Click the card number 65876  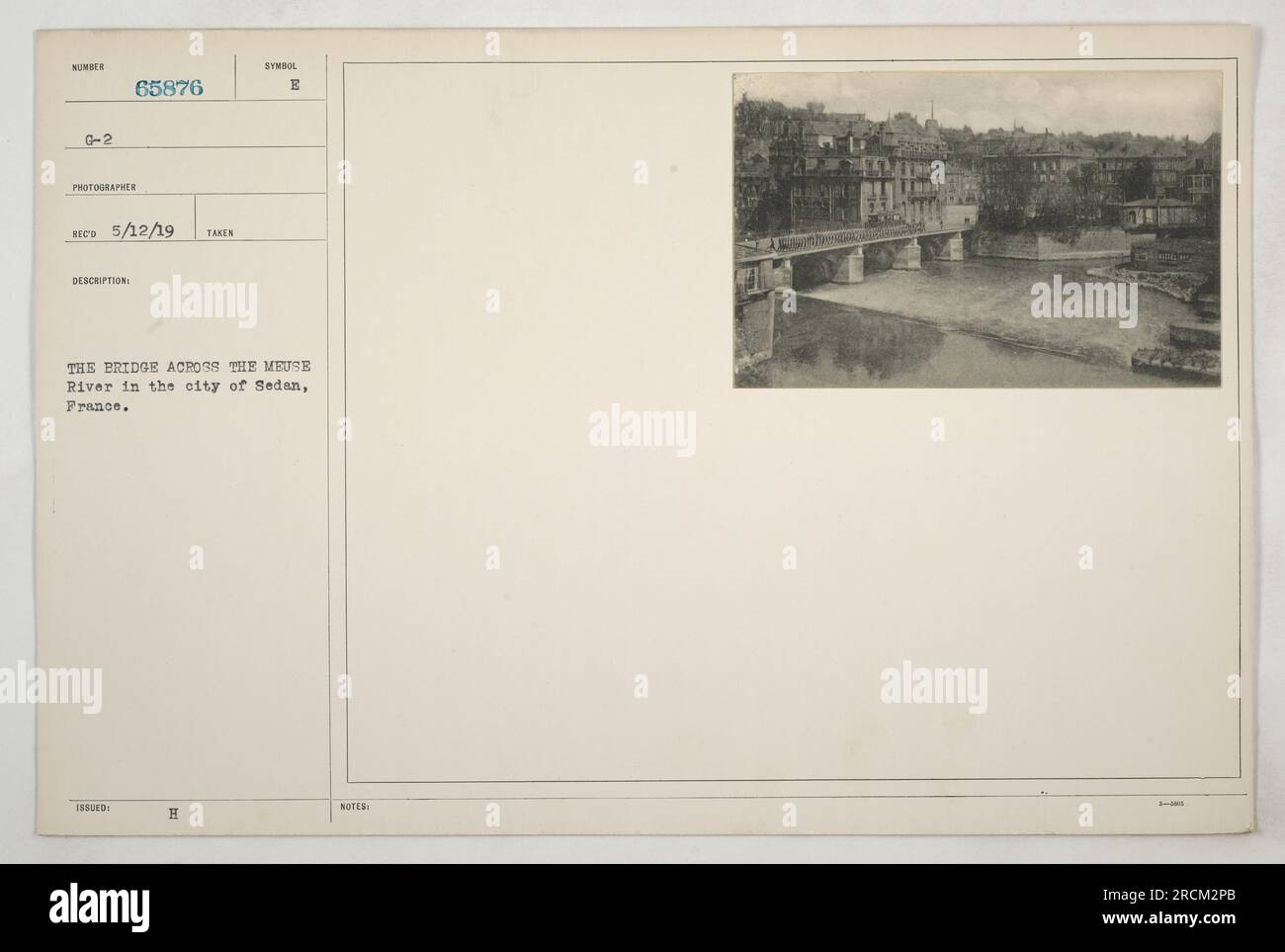point(169,88)
